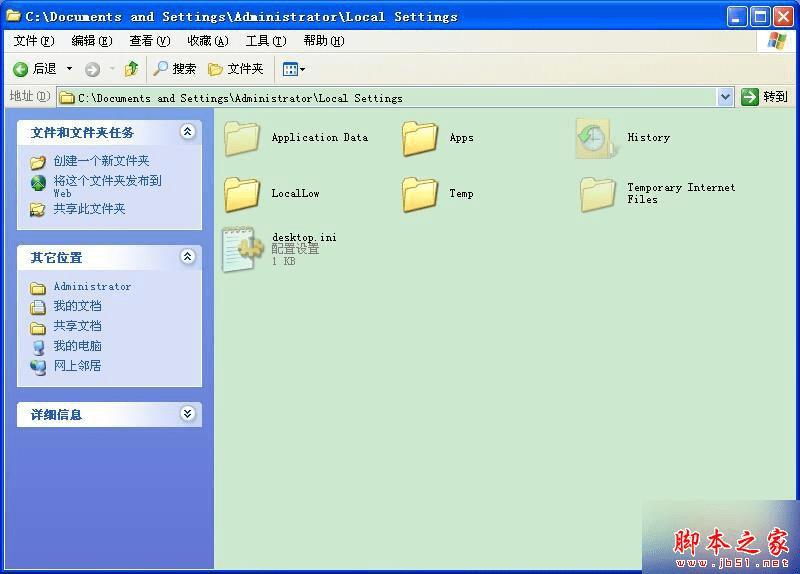Click the publish to Web globe icon
The height and width of the screenshot is (574, 800).
[38, 183]
